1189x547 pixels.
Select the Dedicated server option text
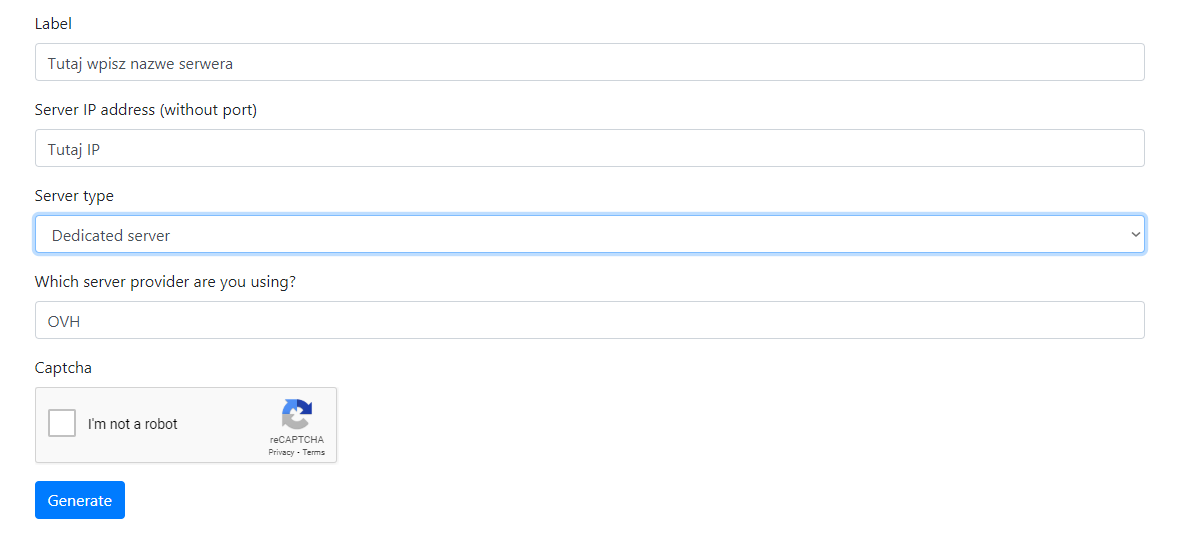111,236
